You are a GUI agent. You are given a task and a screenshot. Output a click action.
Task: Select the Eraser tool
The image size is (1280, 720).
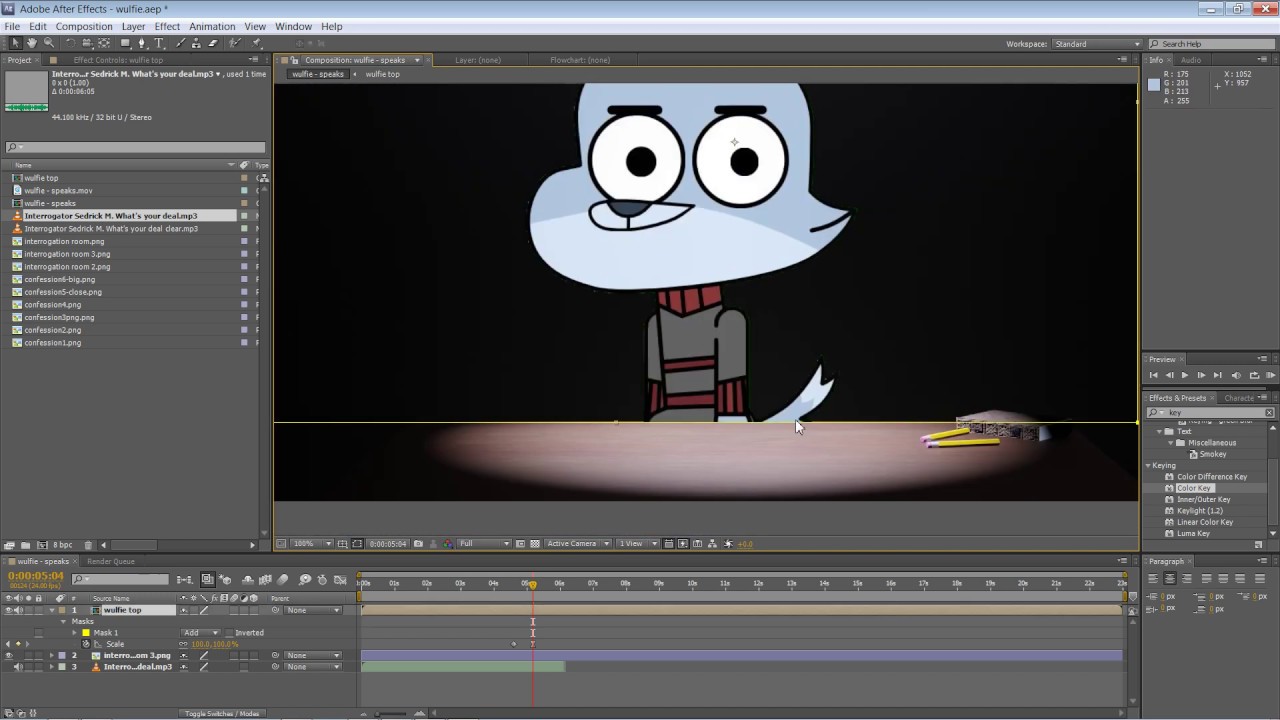click(213, 43)
